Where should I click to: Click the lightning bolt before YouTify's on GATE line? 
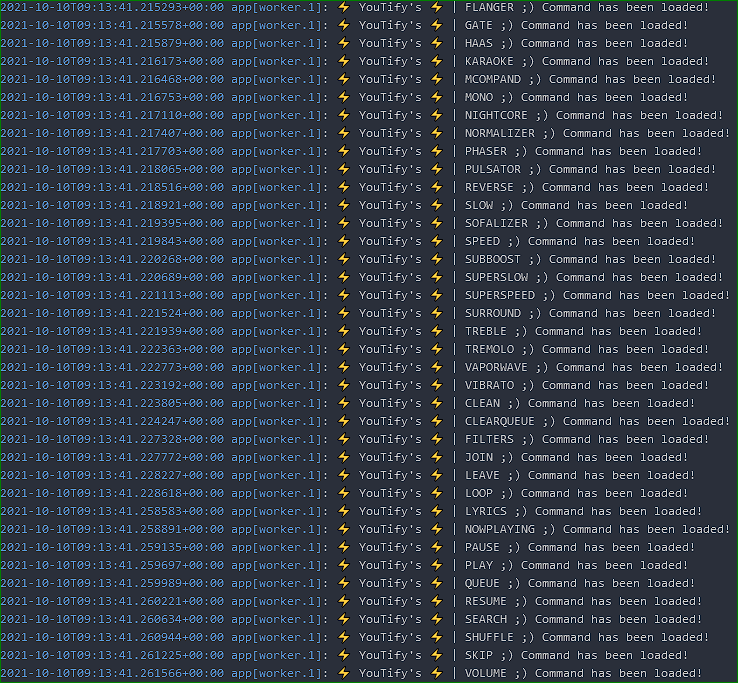click(344, 25)
